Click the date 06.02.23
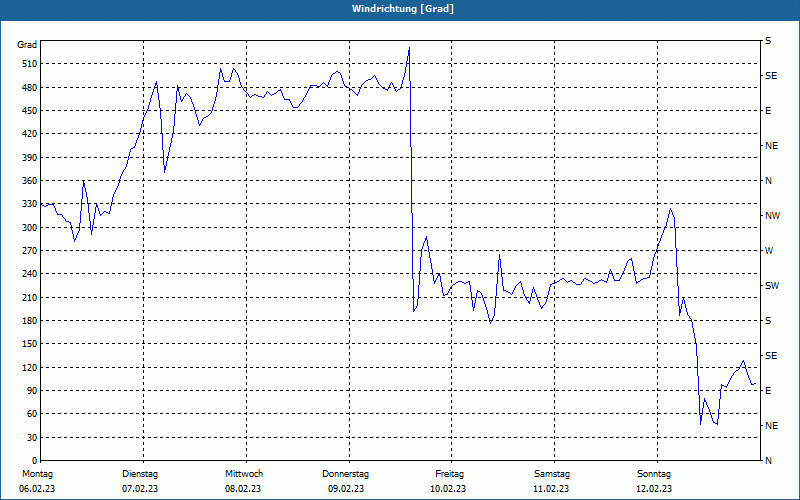800x500 pixels. (37, 489)
